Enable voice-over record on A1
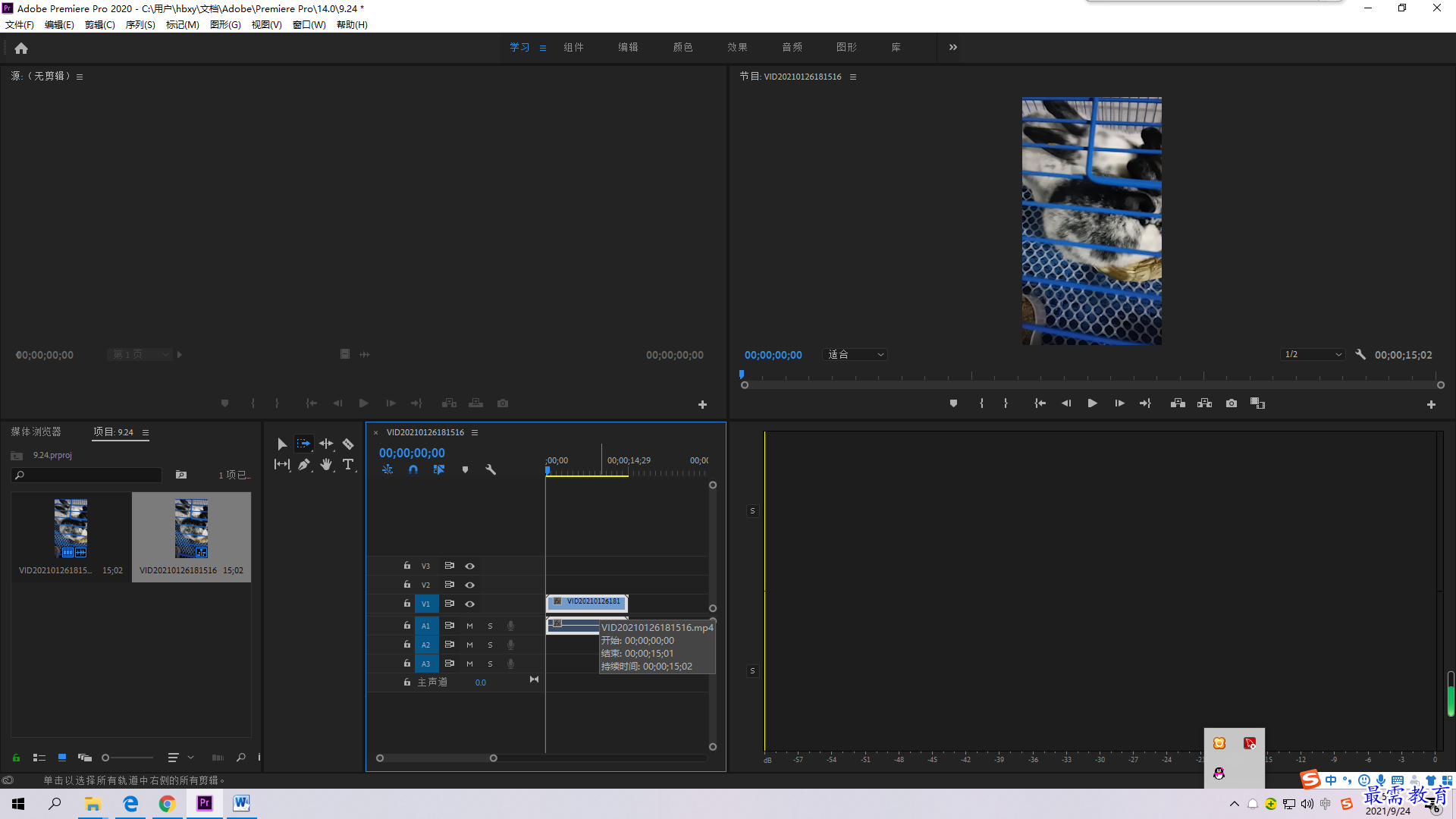1456x819 pixels. 510,626
